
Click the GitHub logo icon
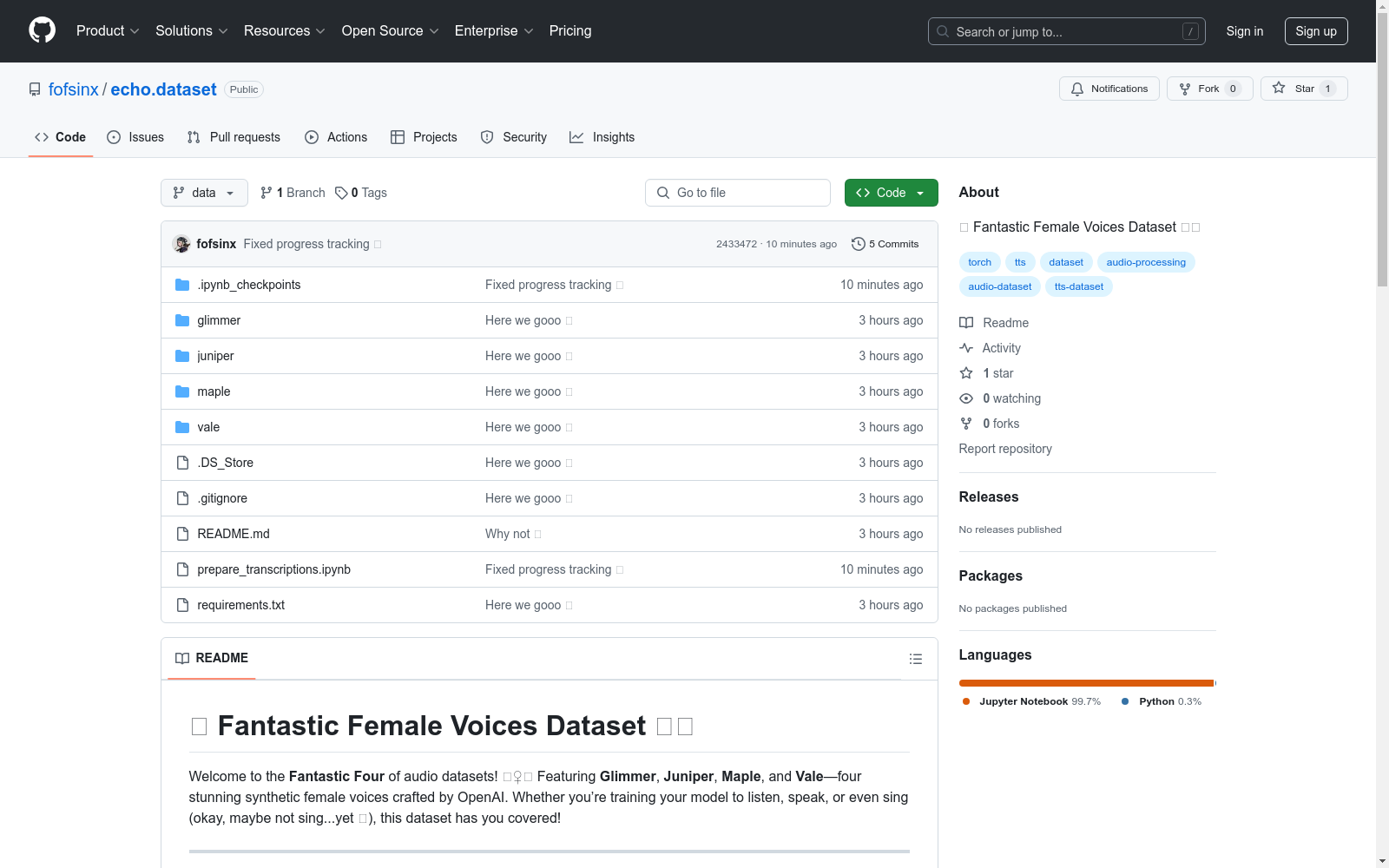(42, 30)
